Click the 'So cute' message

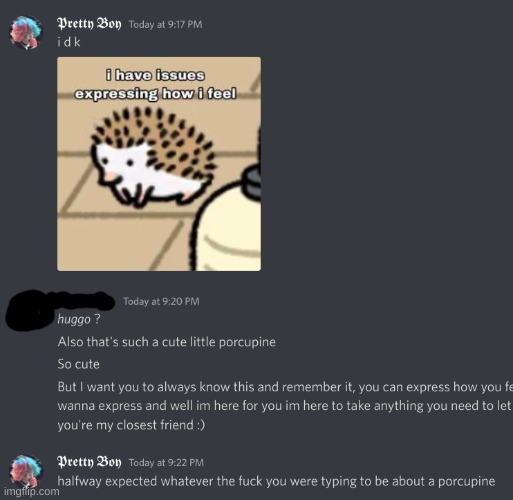click(78, 364)
